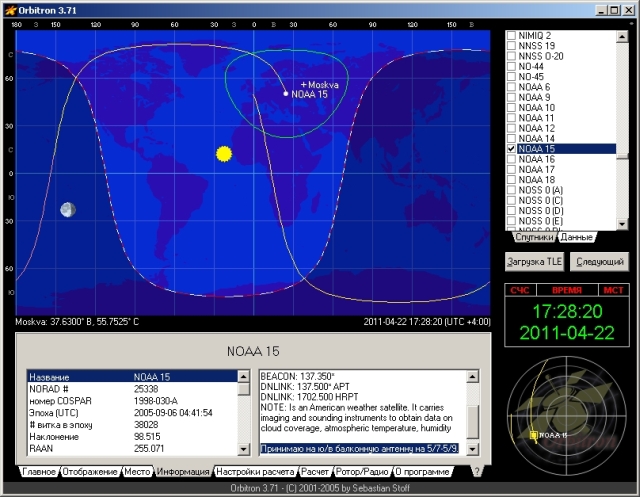The width and height of the screenshot is (640, 497).
Task: Tick the NOSS 0 (C) checkbox
Action: click(x=511, y=200)
